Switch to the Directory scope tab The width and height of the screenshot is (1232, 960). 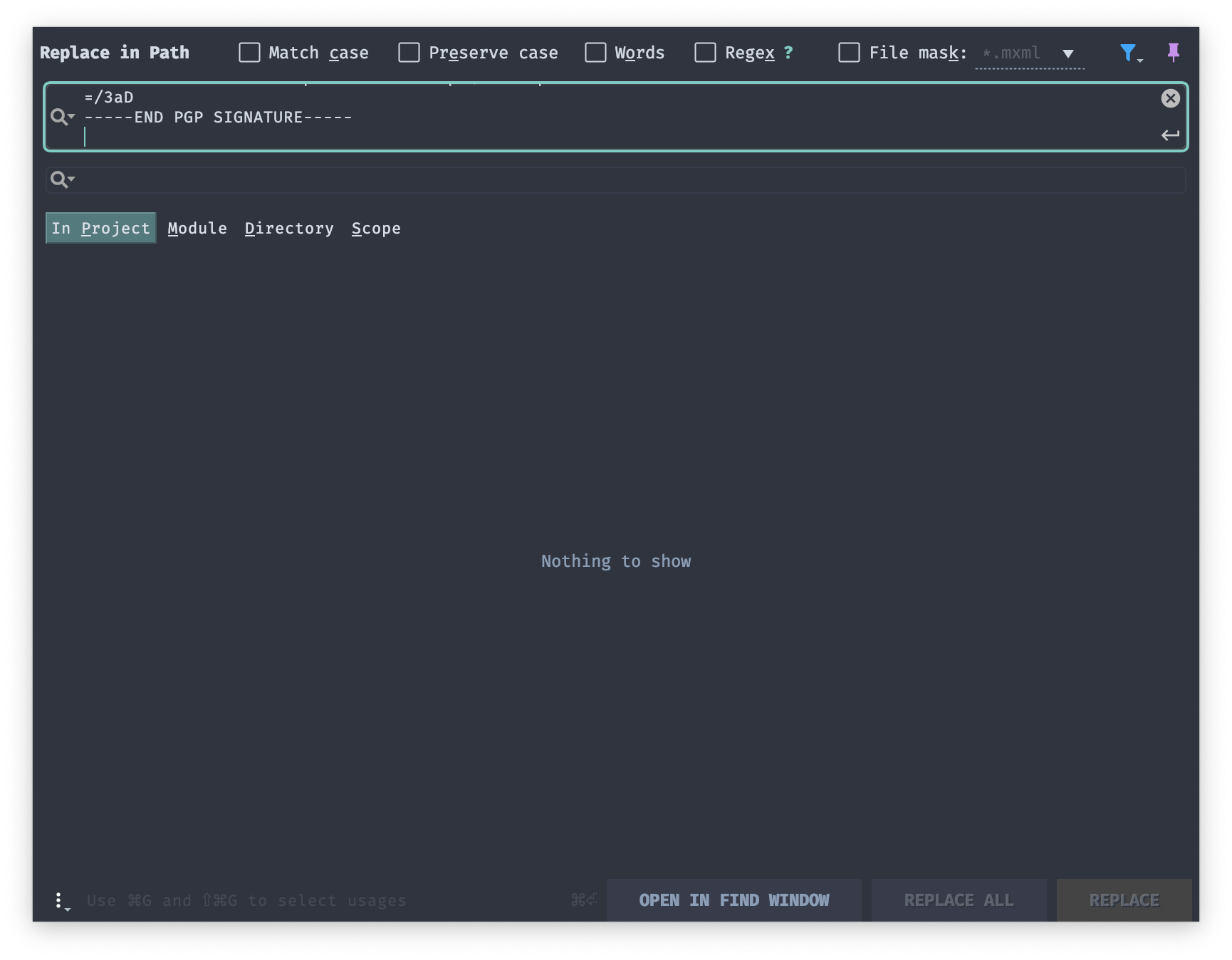(x=289, y=229)
